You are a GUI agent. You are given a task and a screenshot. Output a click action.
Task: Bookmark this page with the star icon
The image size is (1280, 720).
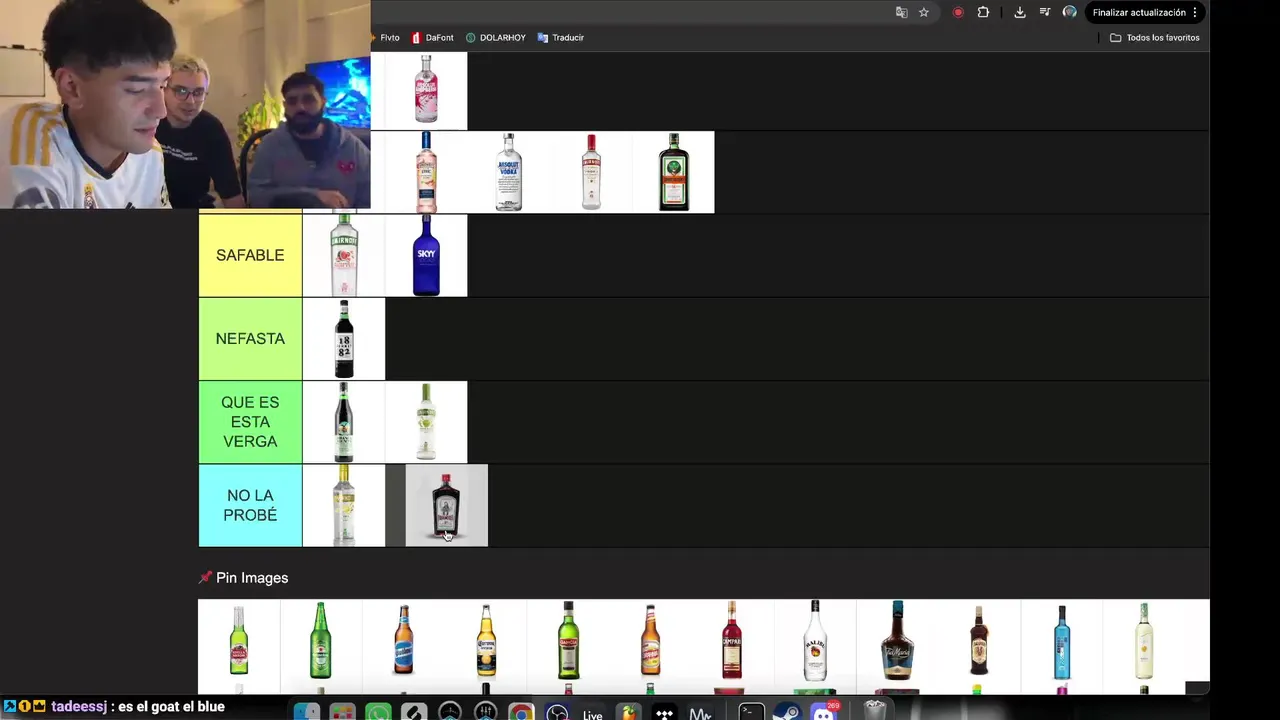tap(924, 12)
